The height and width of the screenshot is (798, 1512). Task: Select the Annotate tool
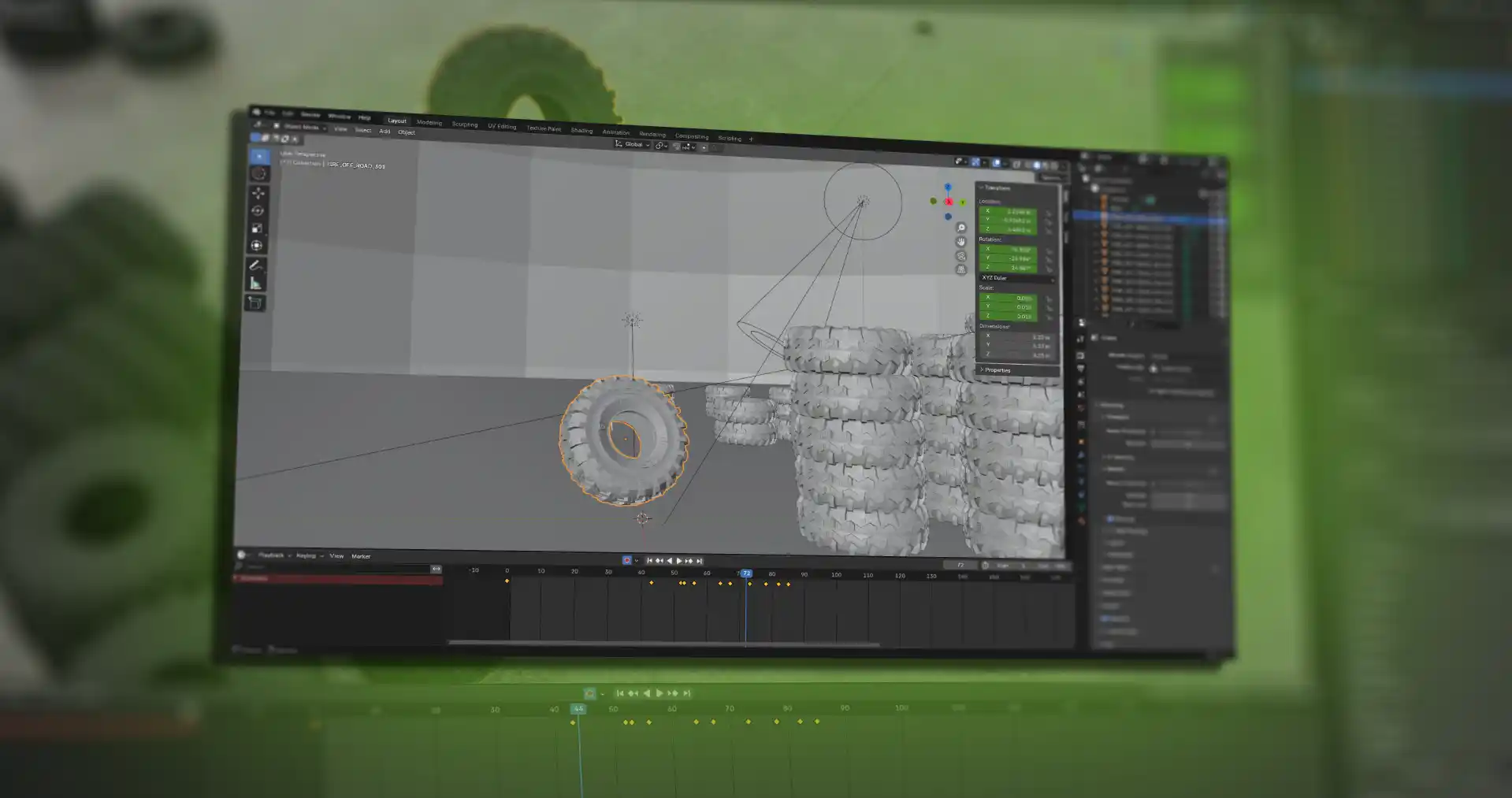[256, 265]
